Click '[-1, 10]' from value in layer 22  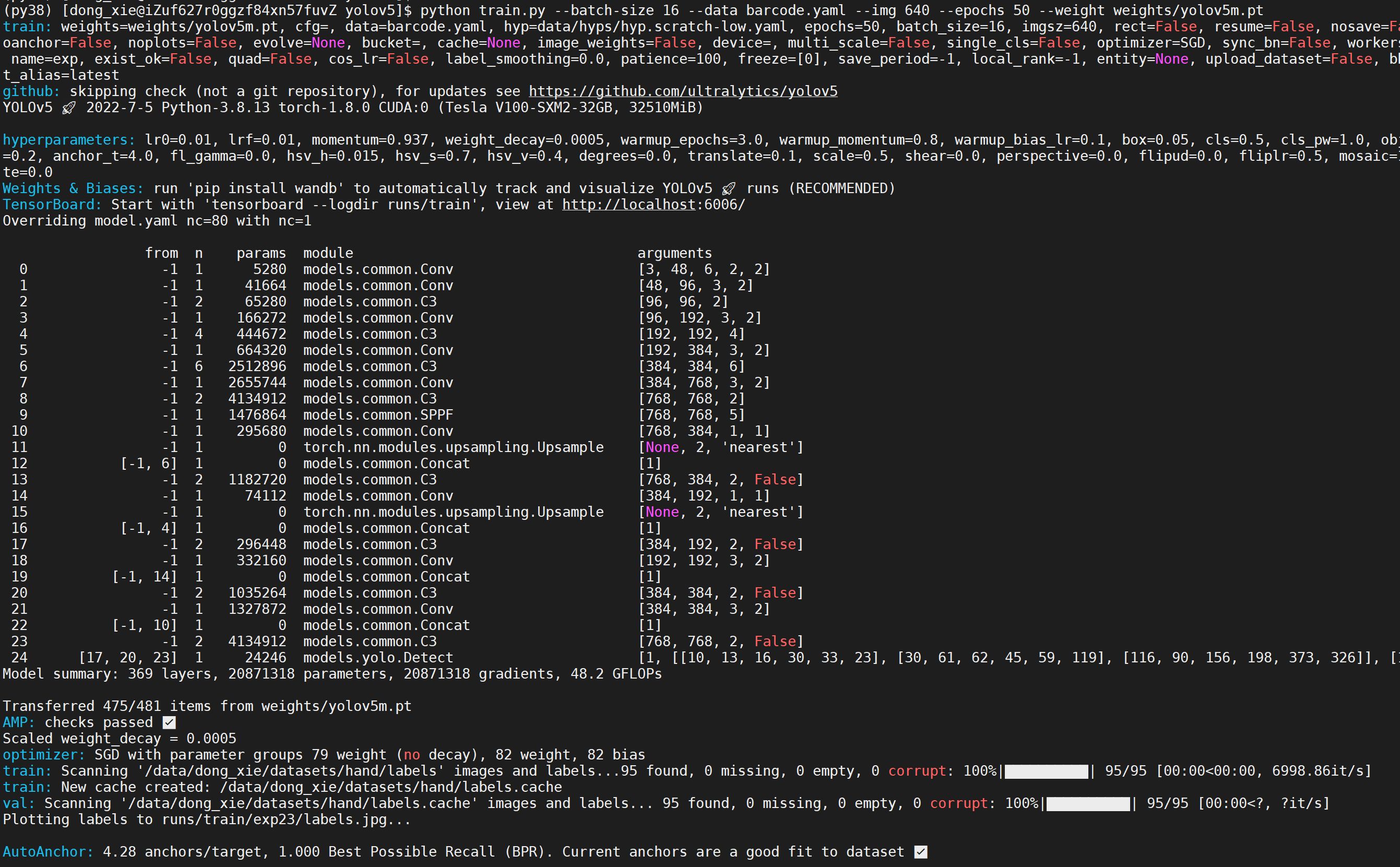coord(145,625)
